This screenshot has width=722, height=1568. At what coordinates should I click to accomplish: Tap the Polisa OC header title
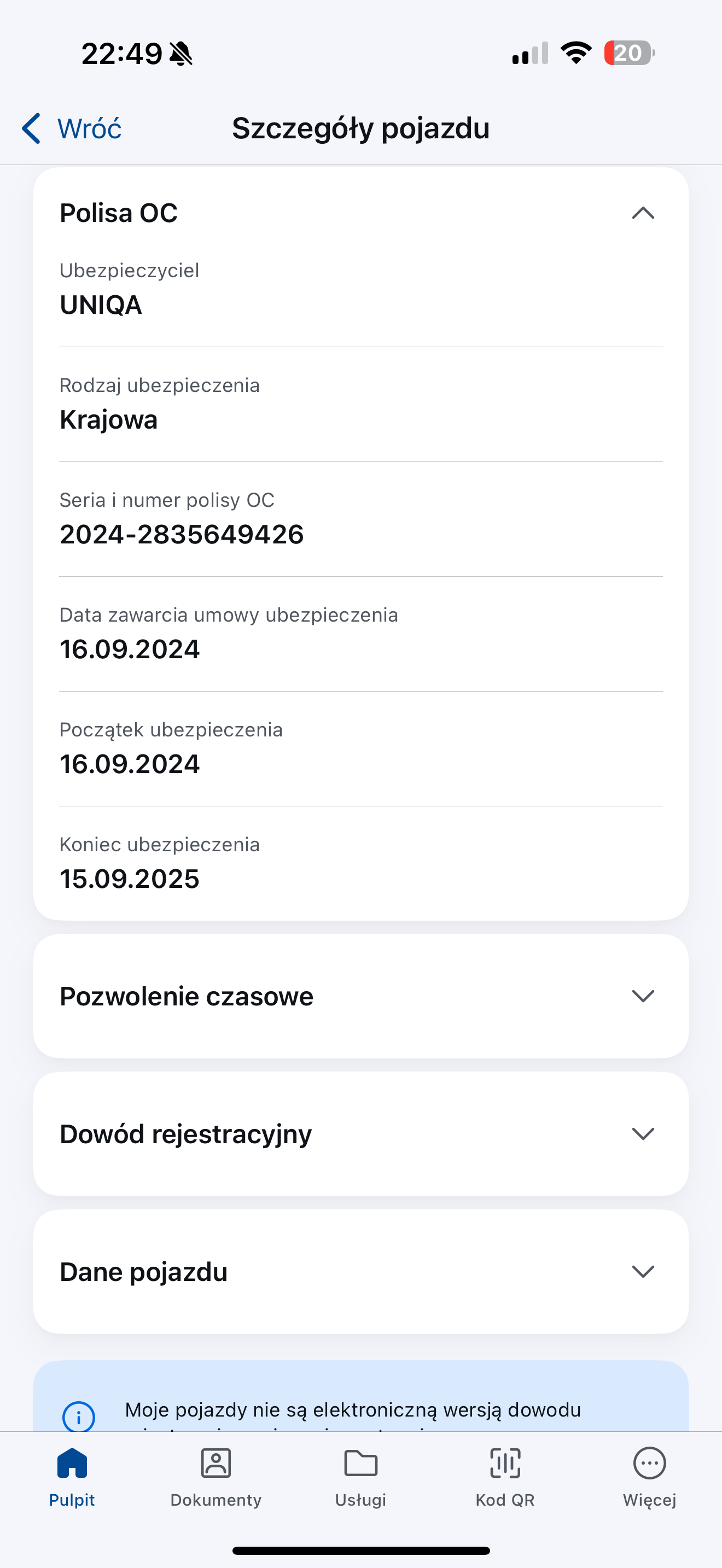pyautogui.click(x=119, y=213)
